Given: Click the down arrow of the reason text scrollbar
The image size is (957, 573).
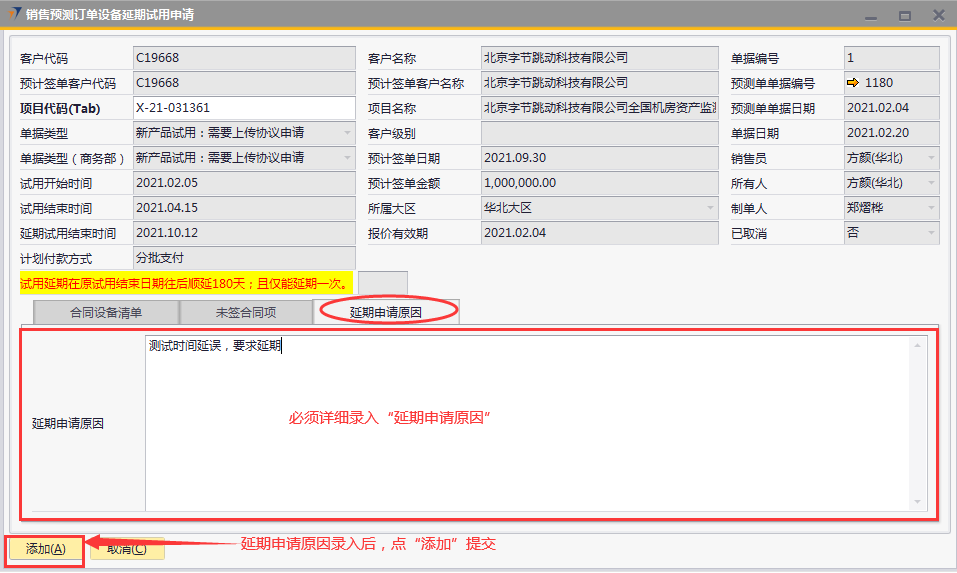Looking at the screenshot, I should 916,502.
